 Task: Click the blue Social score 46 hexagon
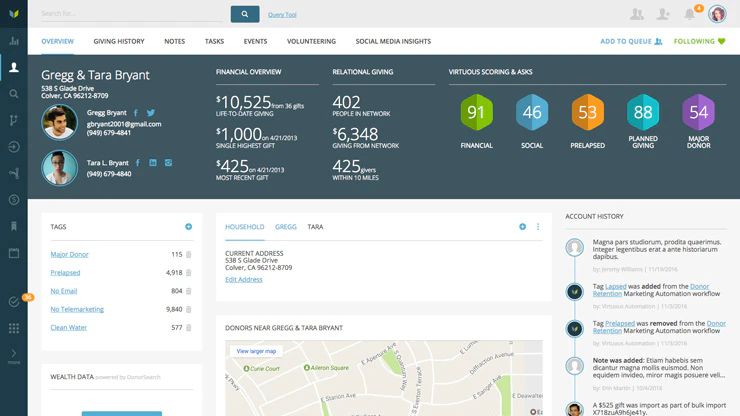click(x=532, y=112)
